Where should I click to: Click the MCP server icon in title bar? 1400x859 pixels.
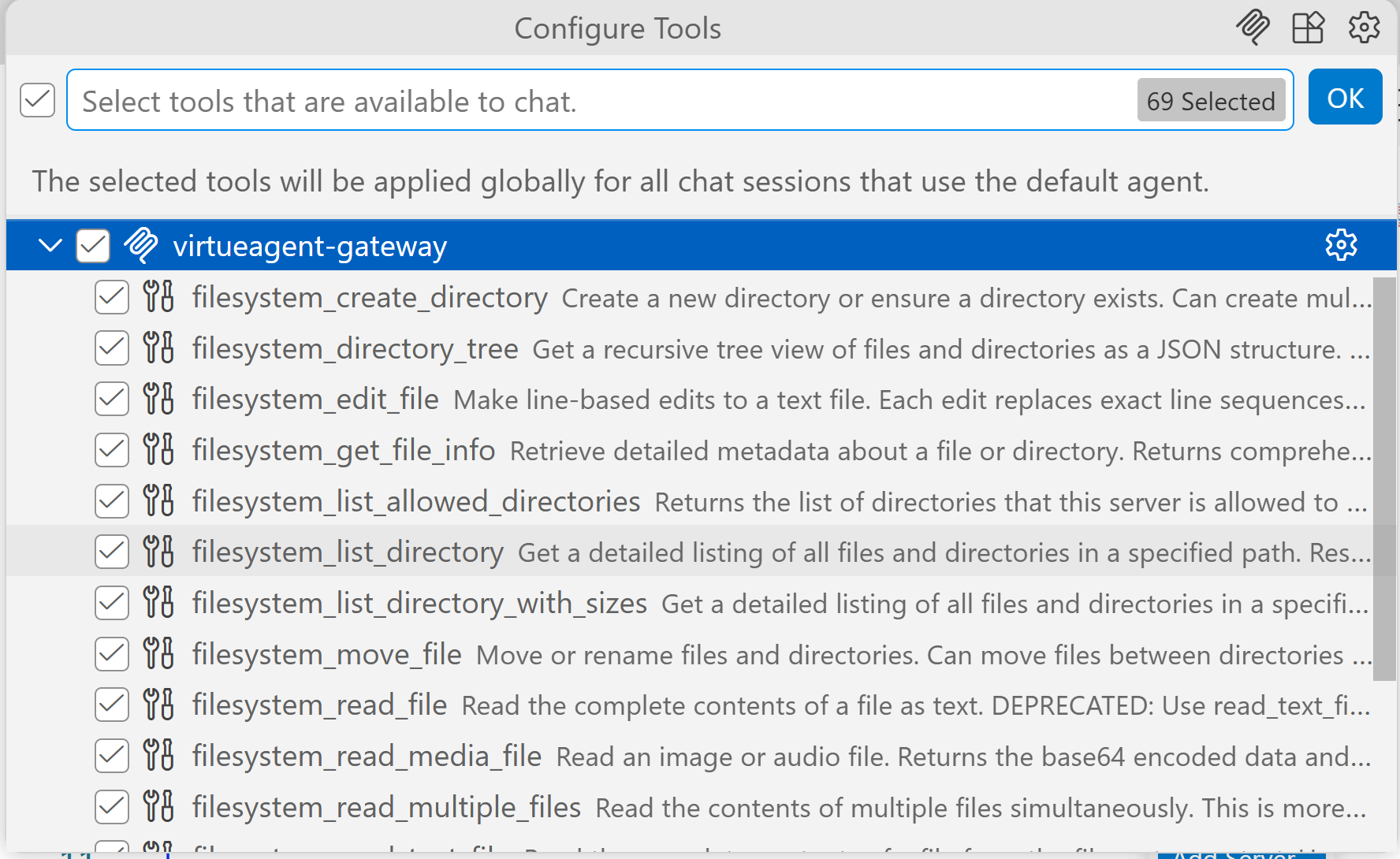(1252, 28)
